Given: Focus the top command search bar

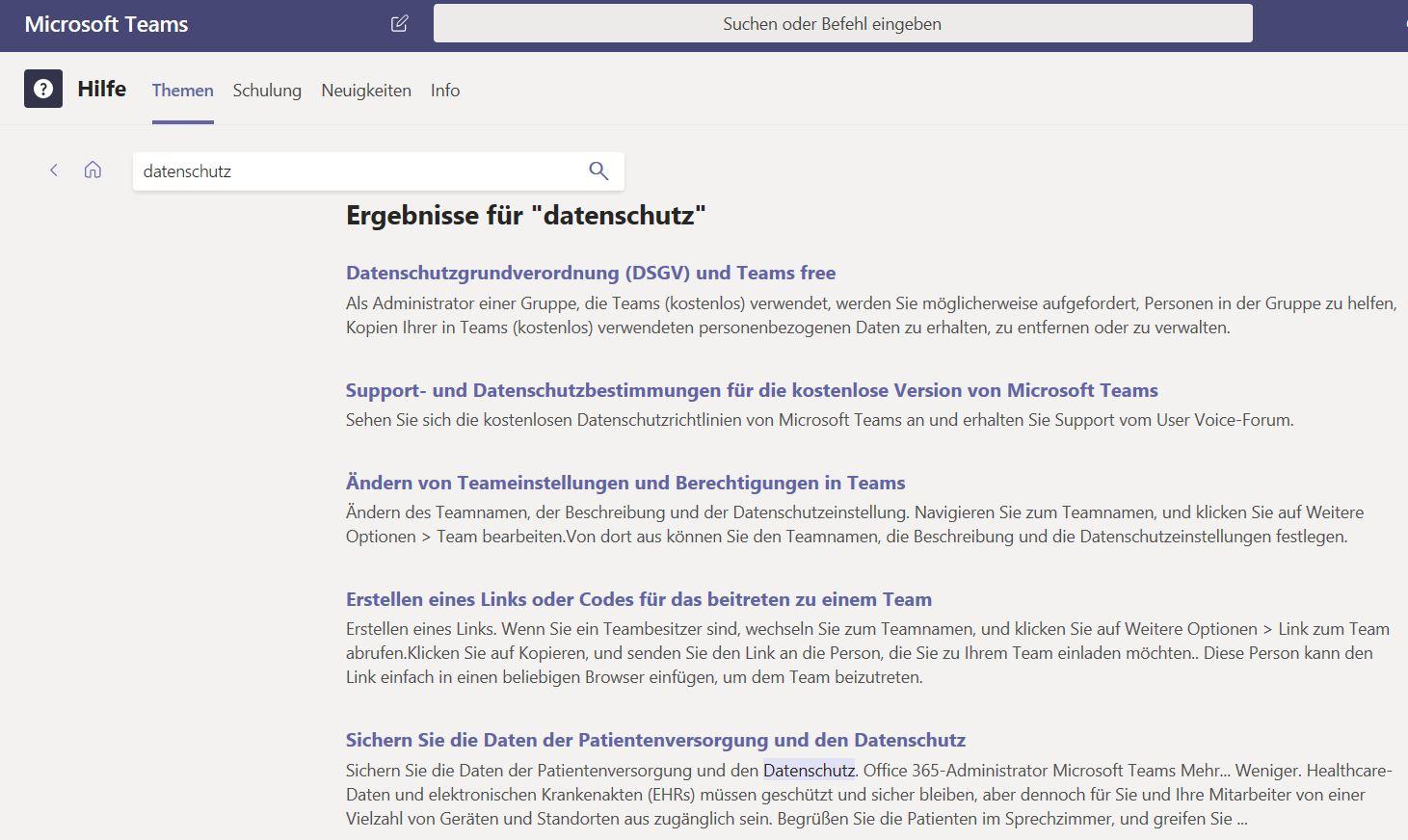Looking at the screenshot, I should click(842, 23).
